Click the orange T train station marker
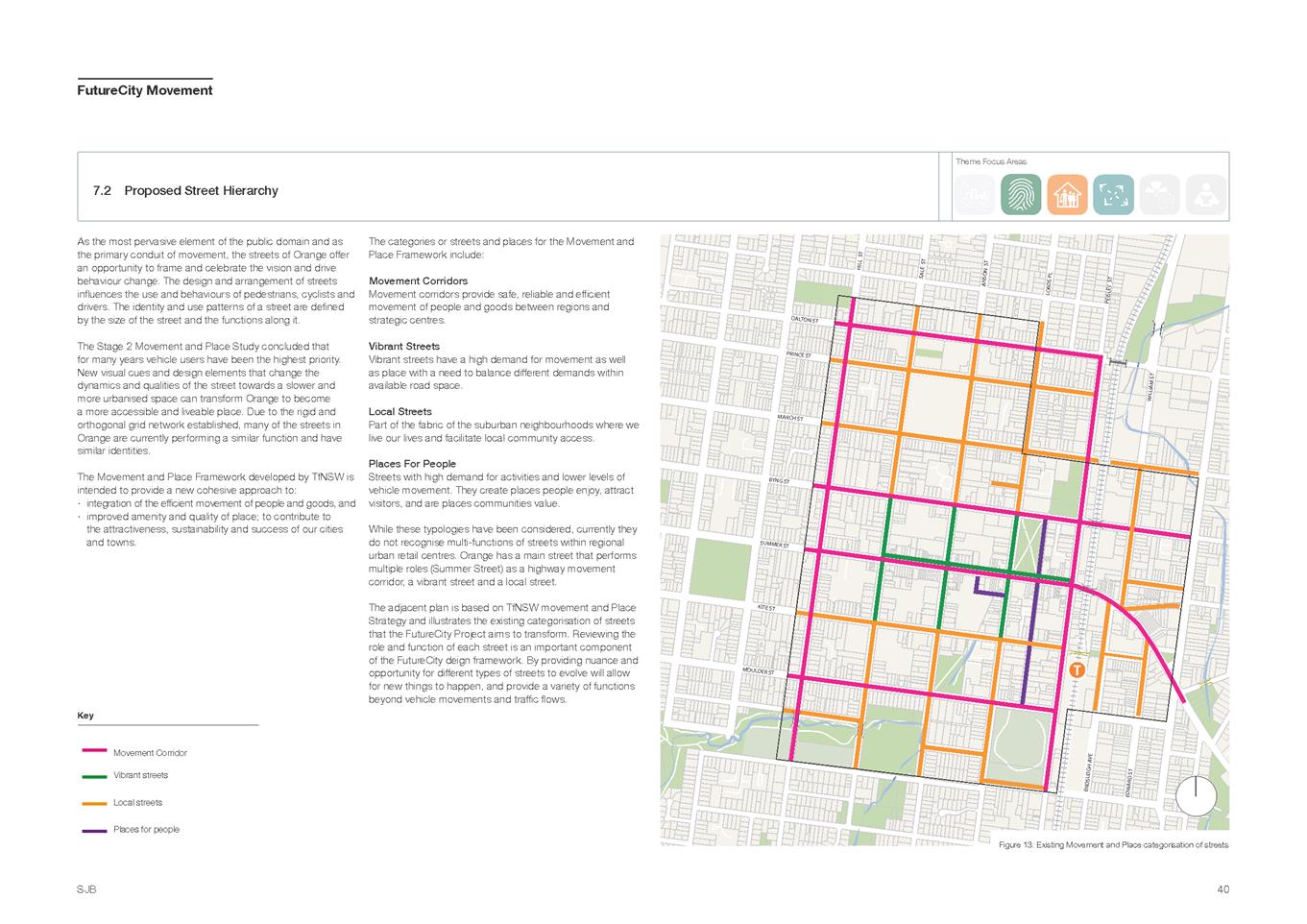This screenshot has height=924, width=1307. pos(1077,670)
